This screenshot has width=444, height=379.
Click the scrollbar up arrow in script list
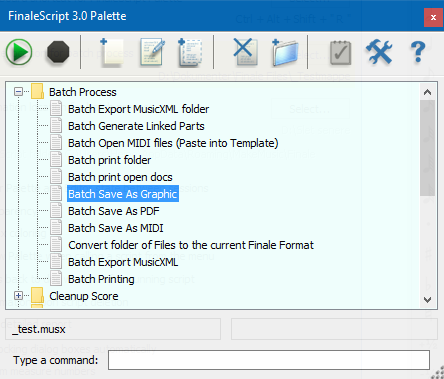[427, 92]
